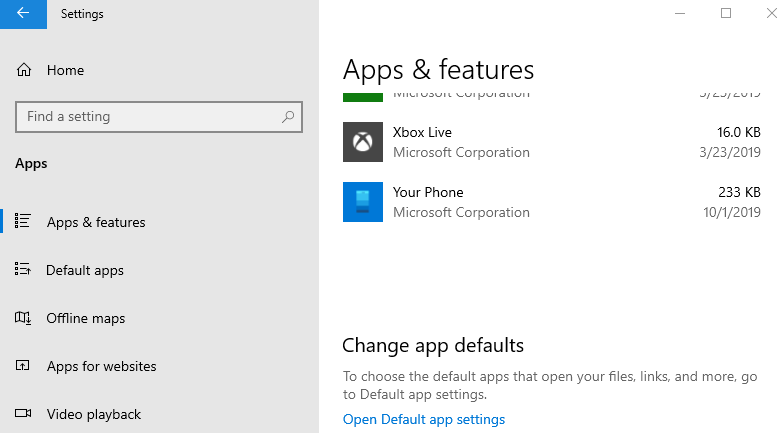Select the Apps for websites icon
The height and width of the screenshot is (433, 783).
coord(22,366)
